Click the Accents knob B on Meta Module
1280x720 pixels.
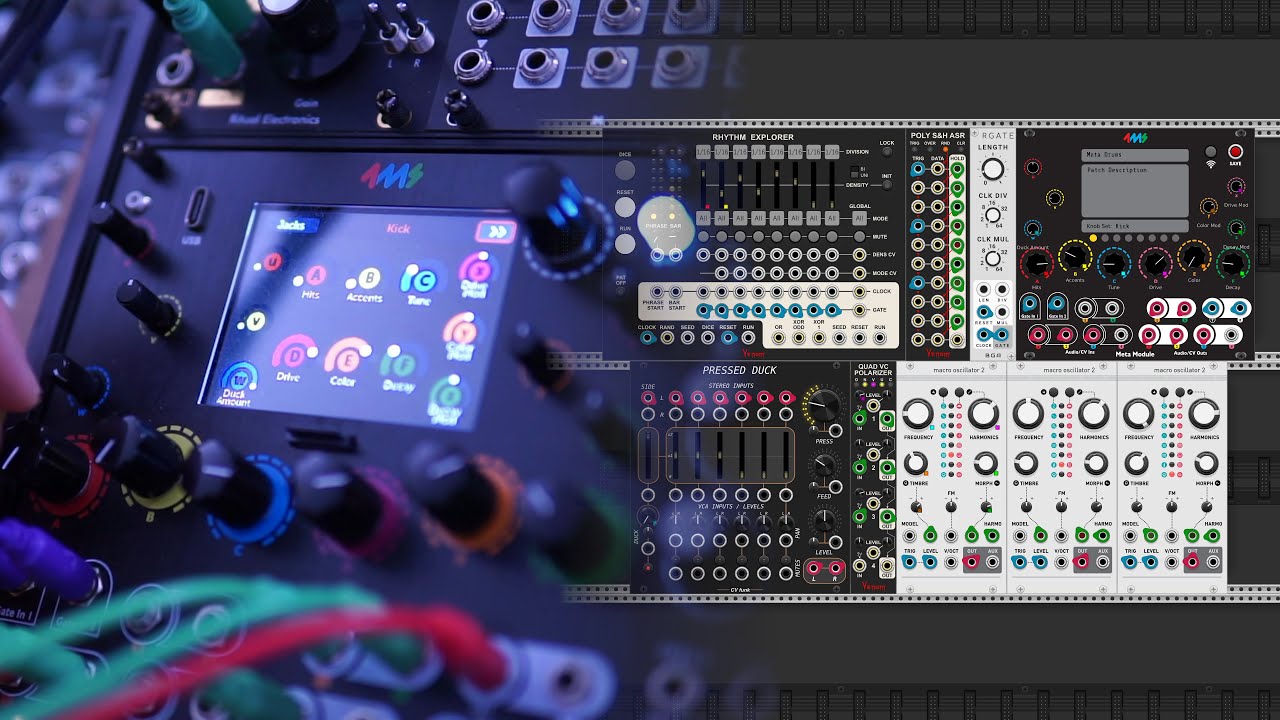click(x=1075, y=256)
